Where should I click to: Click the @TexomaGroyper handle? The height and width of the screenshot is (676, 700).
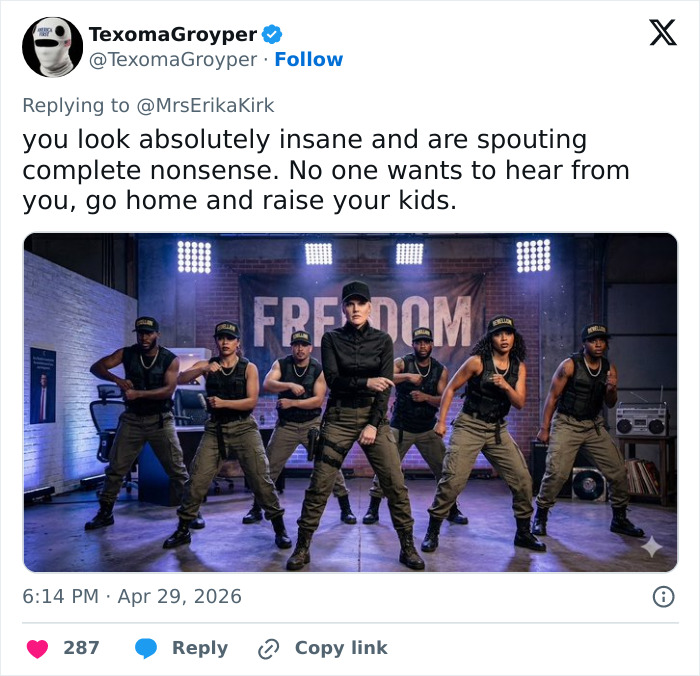tap(173, 60)
